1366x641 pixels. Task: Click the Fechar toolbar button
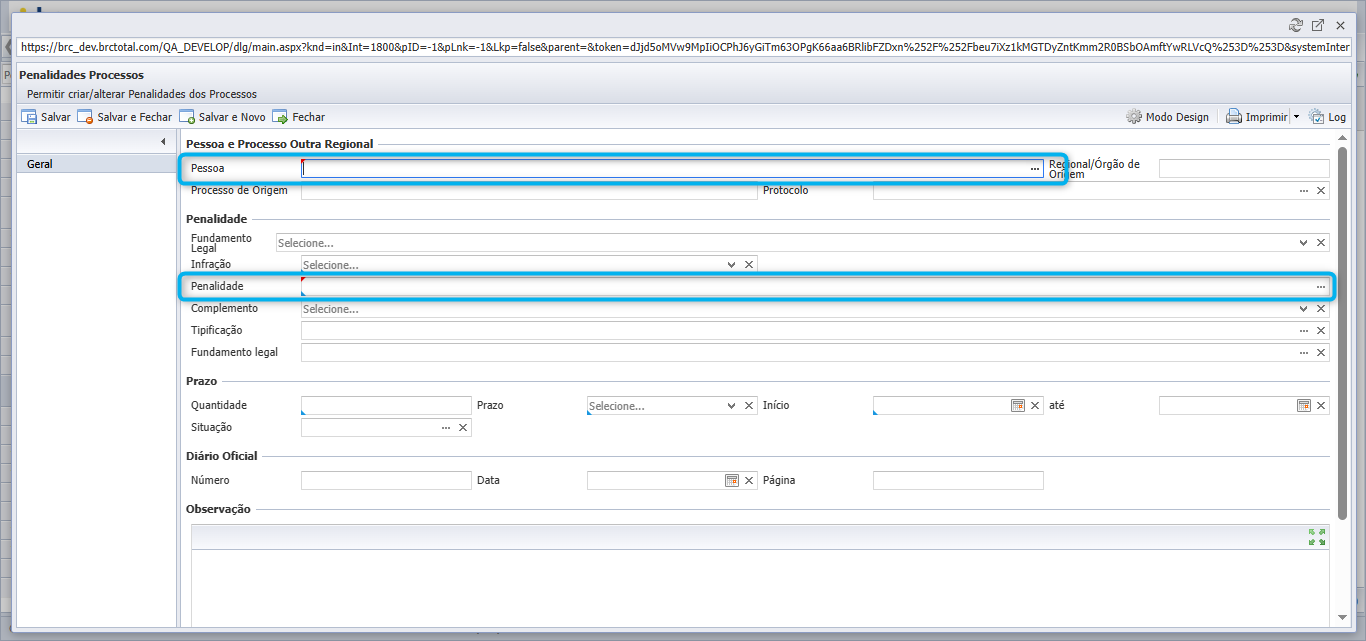pyautogui.click(x=299, y=117)
